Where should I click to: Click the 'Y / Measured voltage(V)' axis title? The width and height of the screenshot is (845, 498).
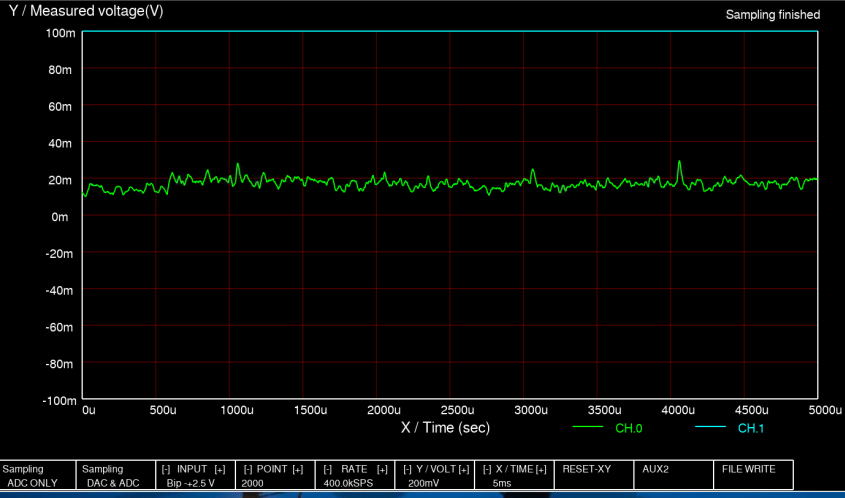coord(86,12)
